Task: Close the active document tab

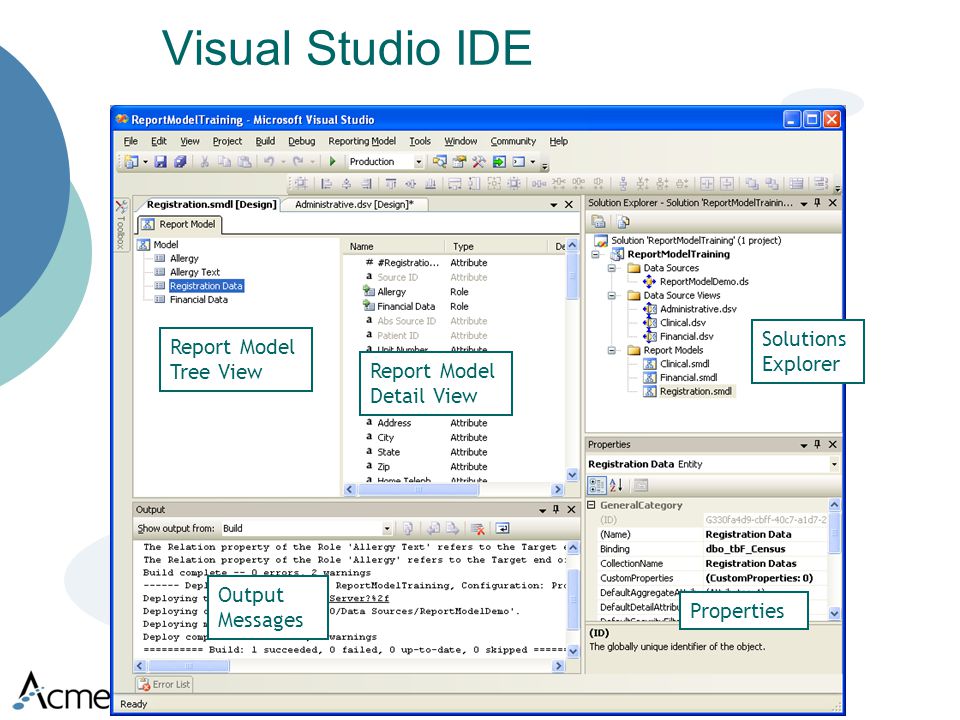Action: [x=569, y=204]
